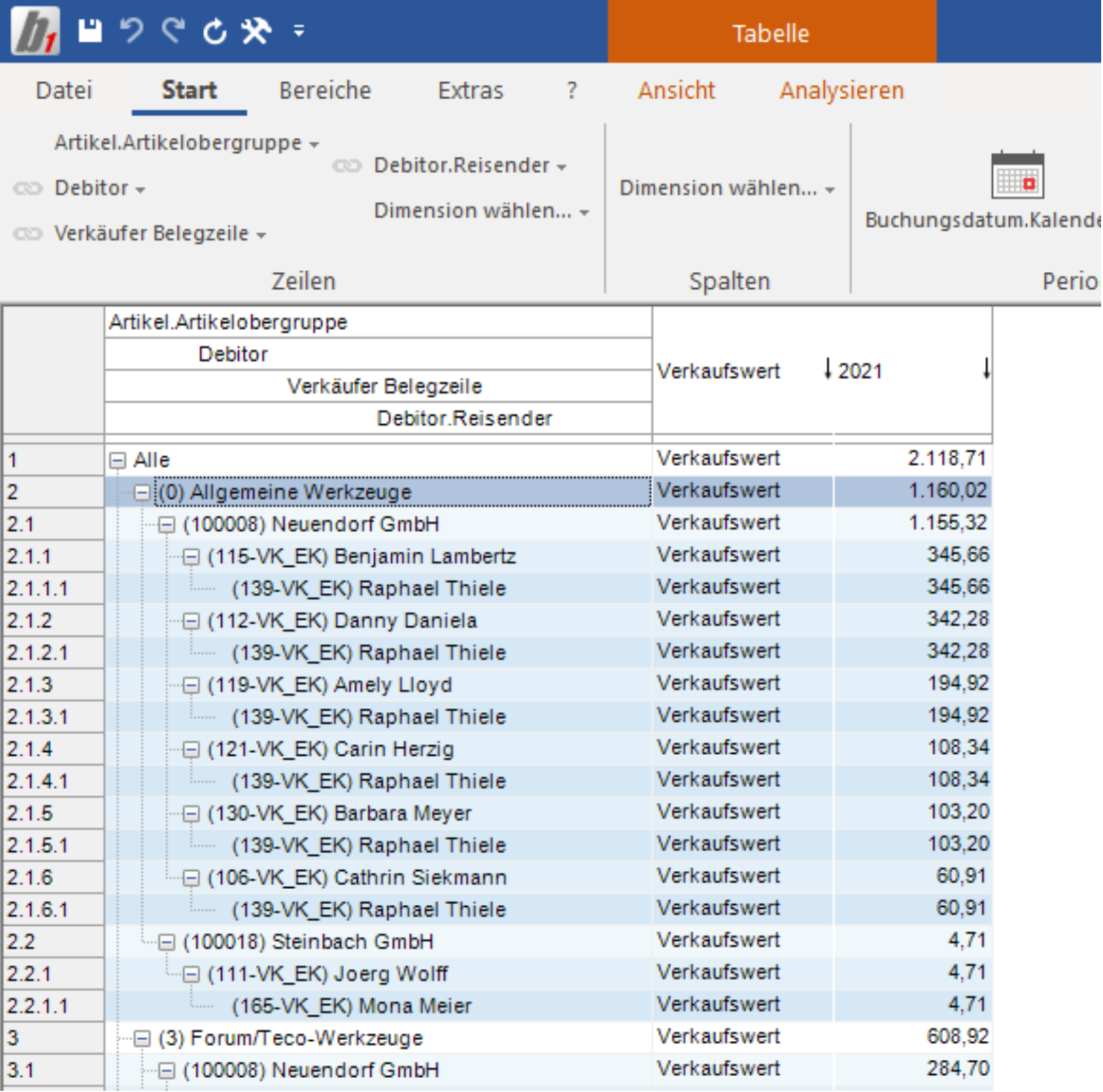This screenshot has height=1092, width=1103.
Task: Switch to the Analysieren tab
Action: [x=842, y=91]
